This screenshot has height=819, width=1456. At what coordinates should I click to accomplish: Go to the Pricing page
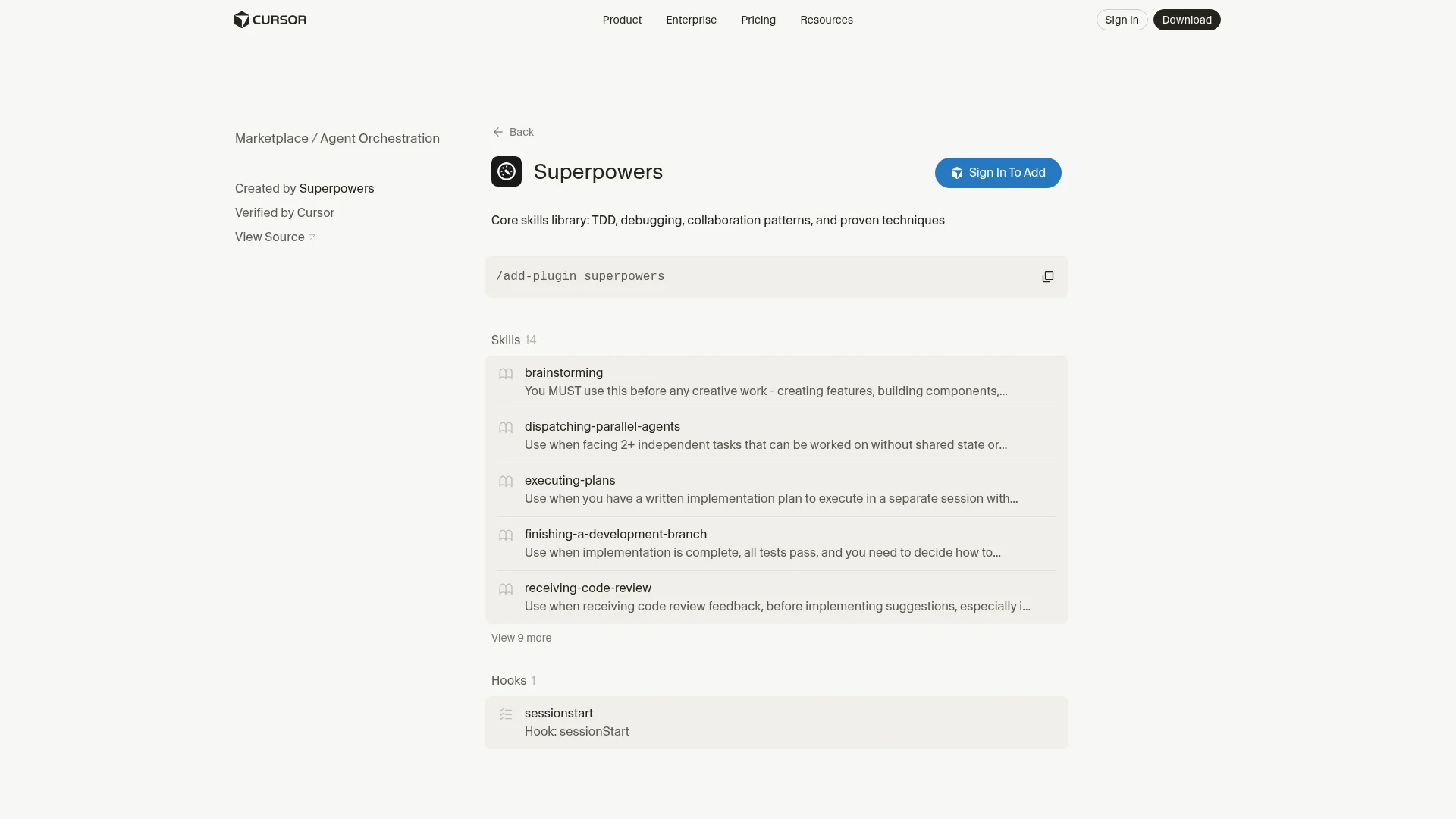point(758,20)
